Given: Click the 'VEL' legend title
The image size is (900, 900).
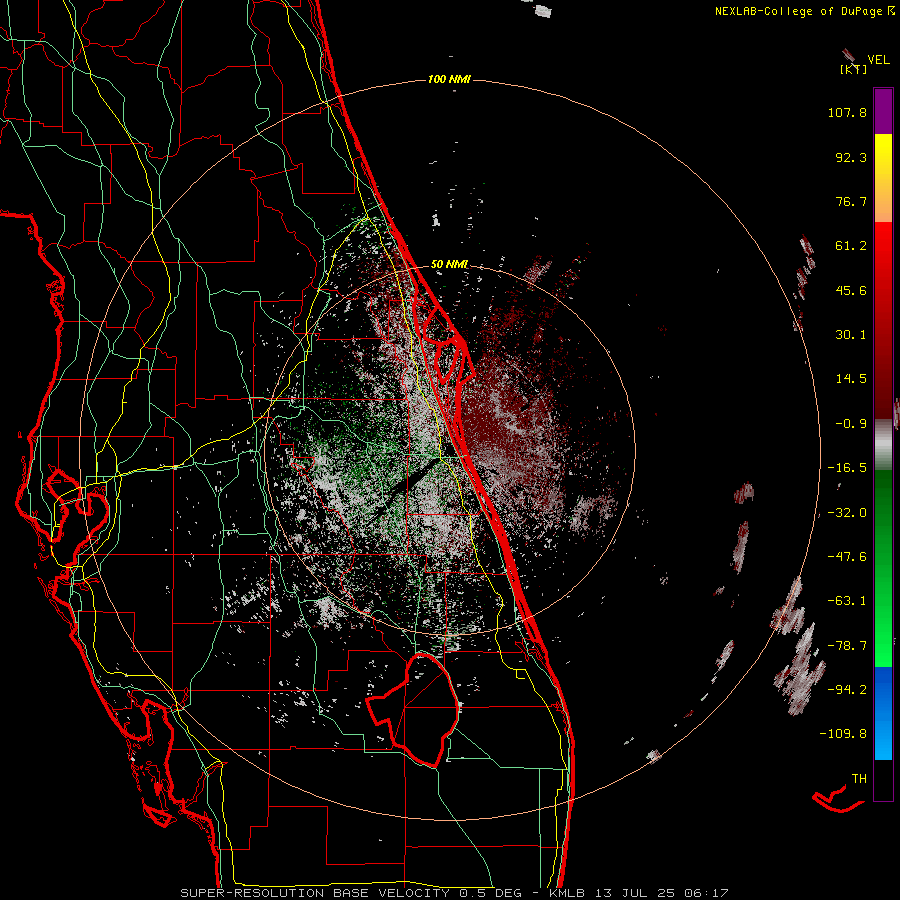Looking at the screenshot, I should point(878,60).
